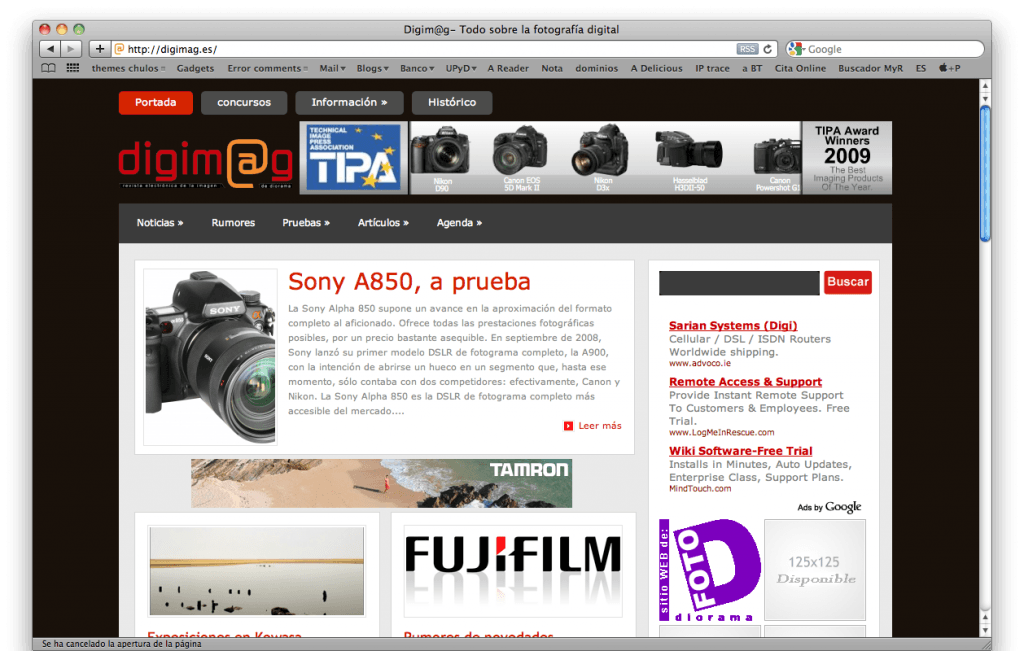Open the Banco bookmarks dropdown
This screenshot has width=1024, height=651.
pyautogui.click(x=417, y=68)
